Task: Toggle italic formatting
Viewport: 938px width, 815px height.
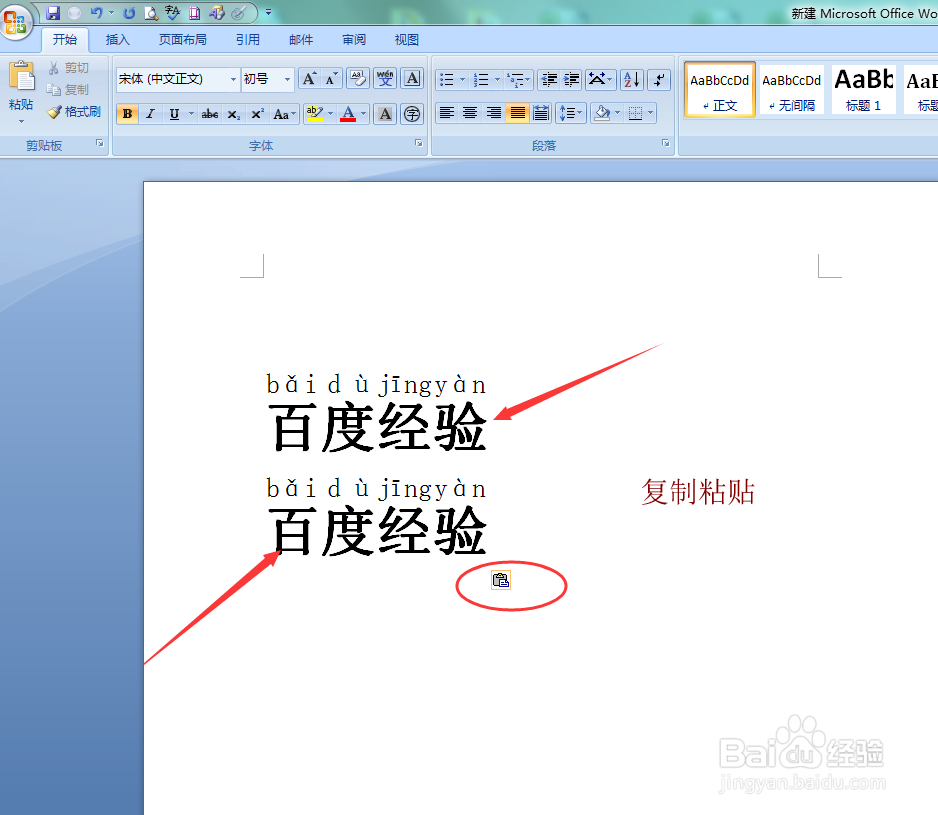Action: click(151, 114)
